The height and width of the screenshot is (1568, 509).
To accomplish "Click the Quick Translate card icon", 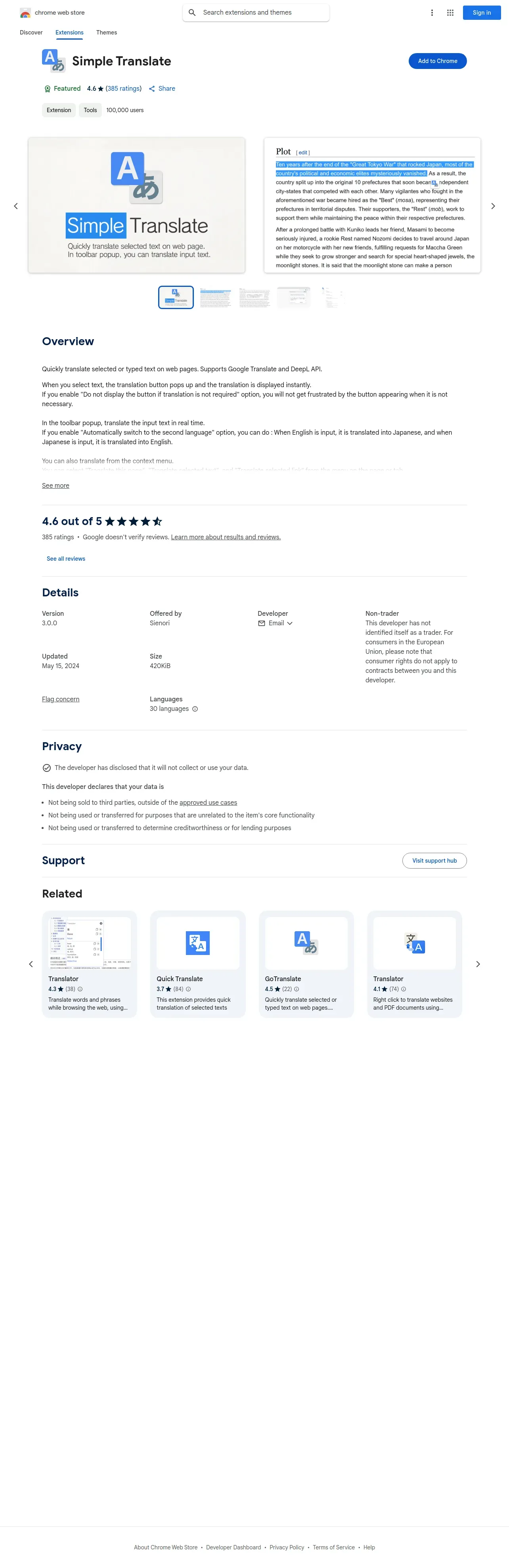I will click(198, 943).
